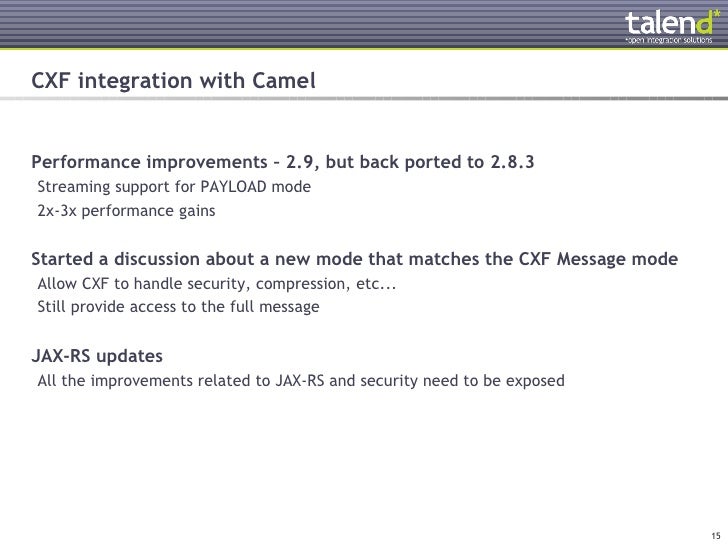
Task: Click the '2x-3x performance gains' bullet
Action: pyautogui.click(x=125, y=211)
